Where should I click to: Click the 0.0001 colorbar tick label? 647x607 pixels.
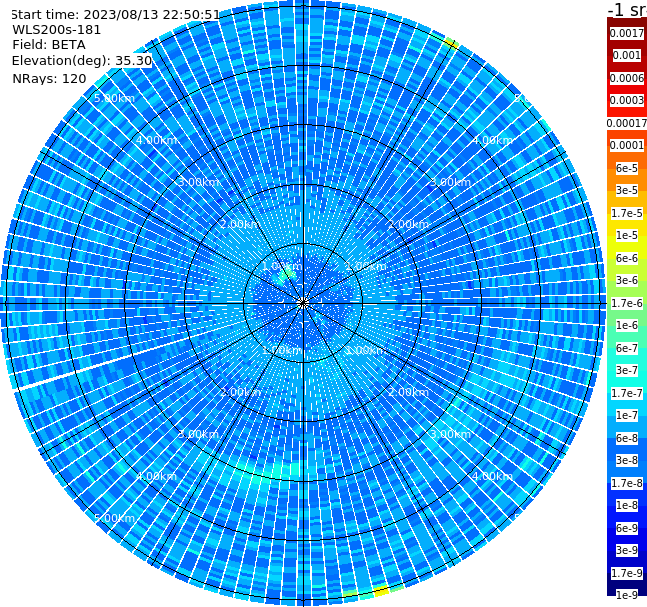coord(626,145)
